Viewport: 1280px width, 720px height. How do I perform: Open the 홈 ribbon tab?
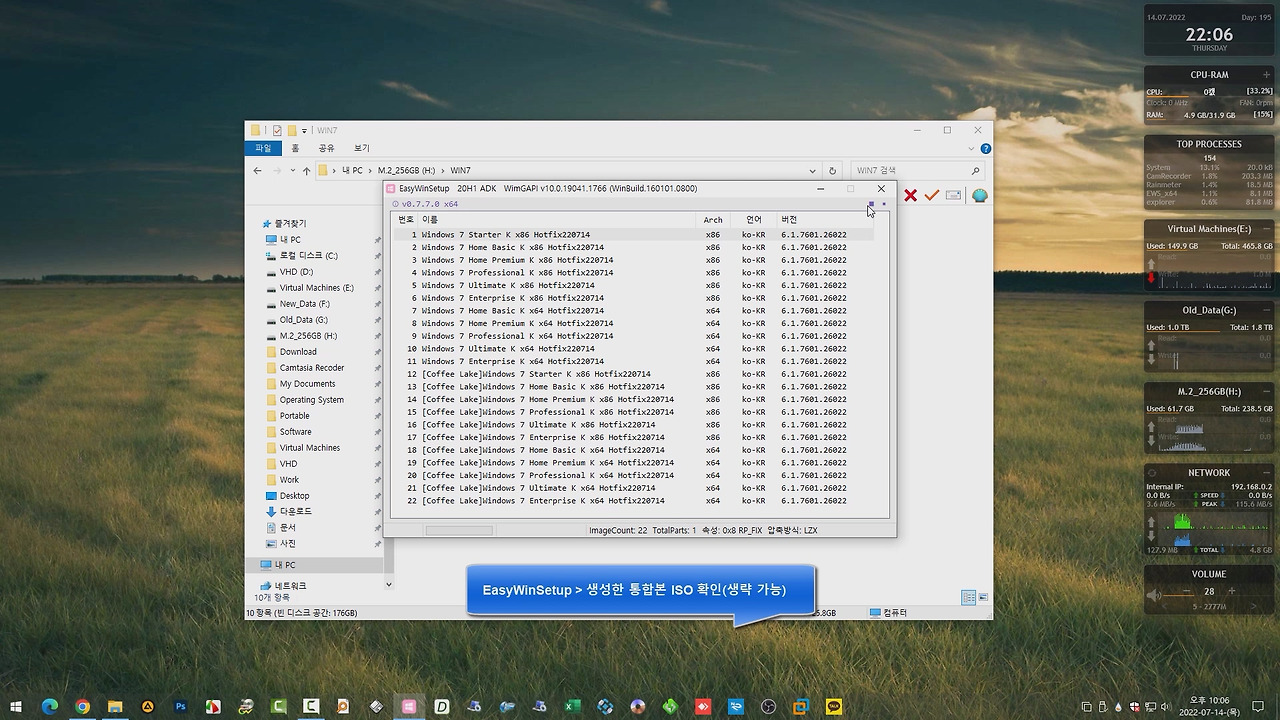pyautogui.click(x=295, y=148)
